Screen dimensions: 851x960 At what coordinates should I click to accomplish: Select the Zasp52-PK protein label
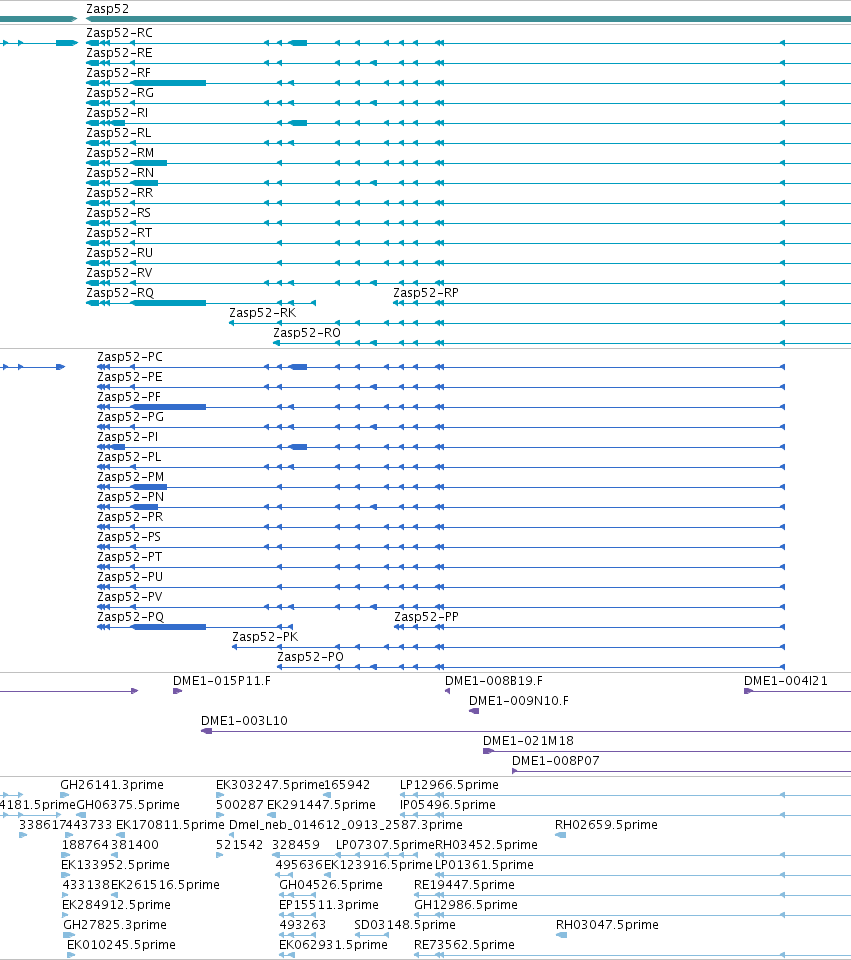click(265, 637)
